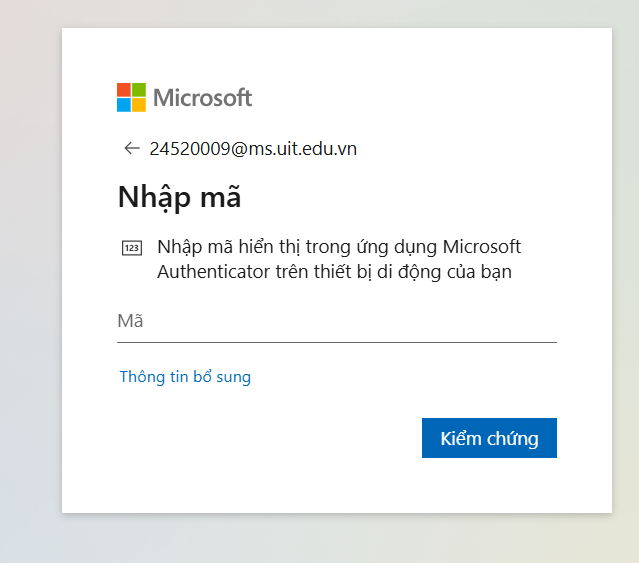Click the phrase 'thiết bị di động của bạn'
The height and width of the screenshot is (563, 639).
click(x=418, y=272)
